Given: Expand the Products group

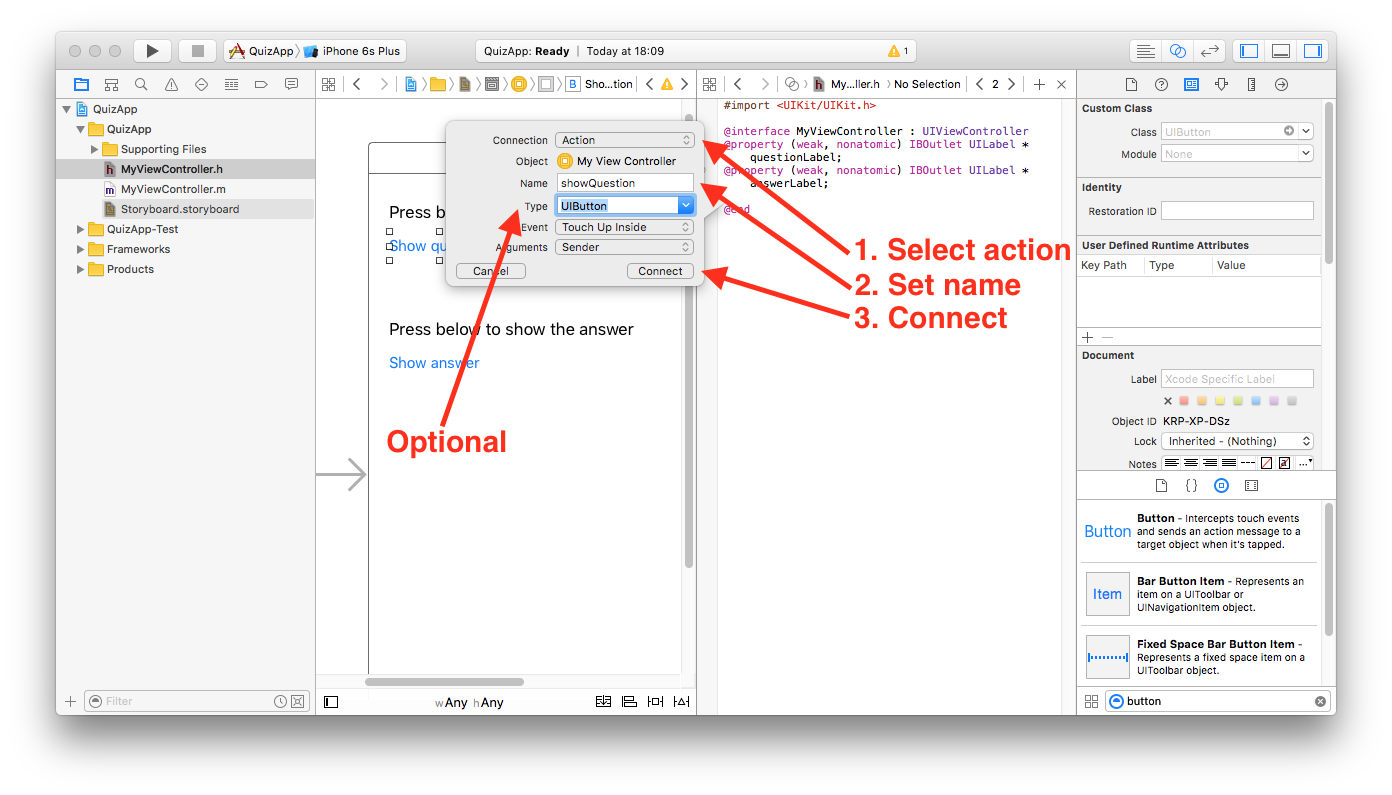Looking at the screenshot, I should (x=81, y=269).
